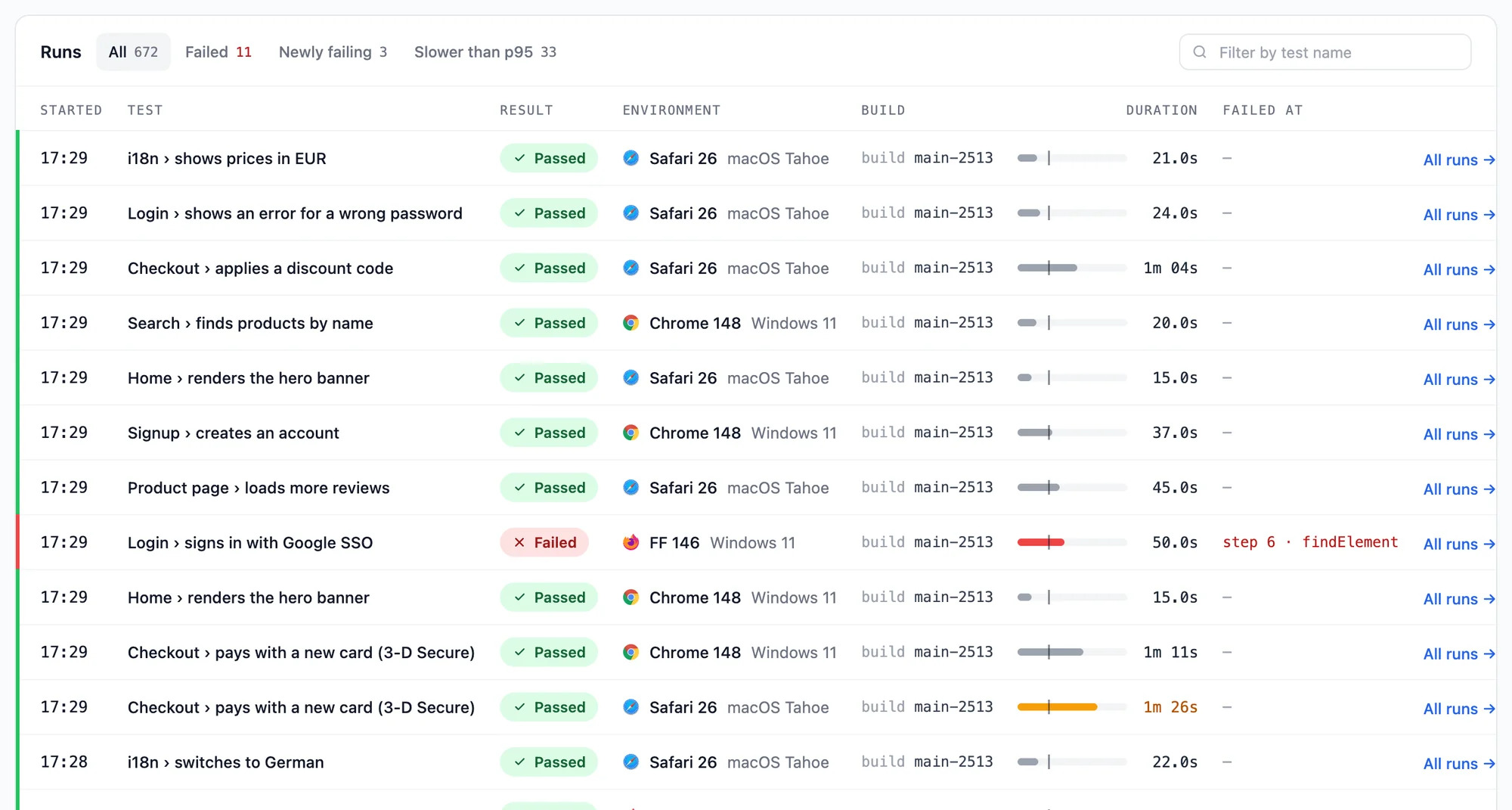Click 'Checkout › applies a discount code' test name
The width and height of the screenshot is (1512, 810).
(260, 268)
